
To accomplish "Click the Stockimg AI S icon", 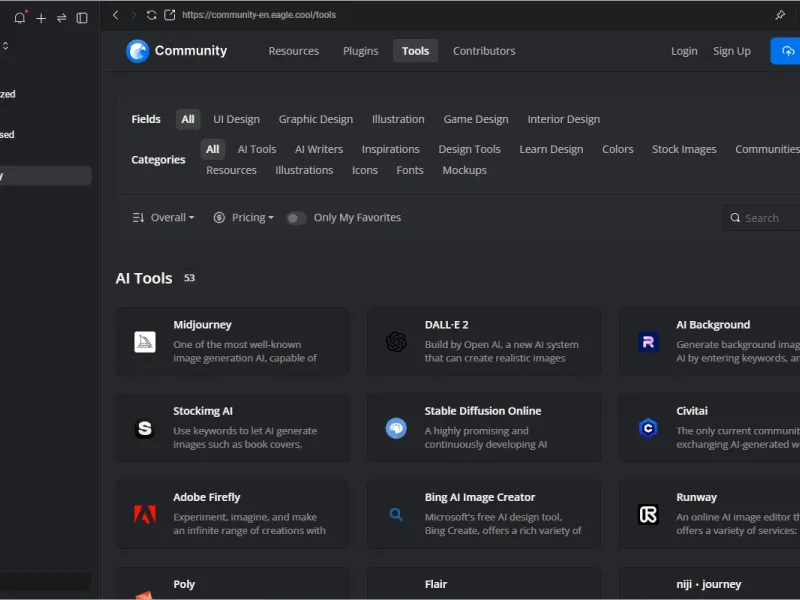I will [145, 428].
